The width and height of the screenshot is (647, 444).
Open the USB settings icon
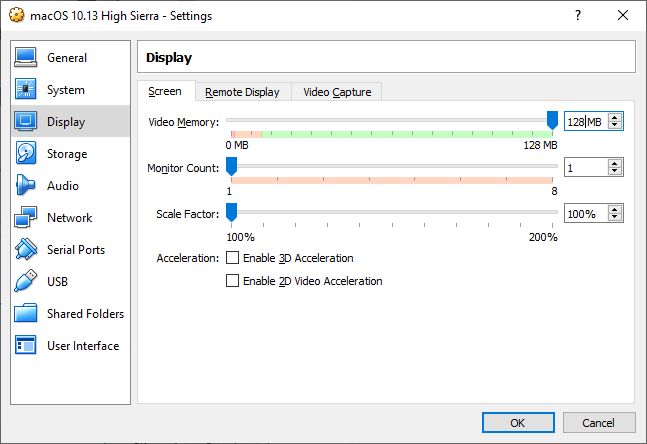(26, 282)
